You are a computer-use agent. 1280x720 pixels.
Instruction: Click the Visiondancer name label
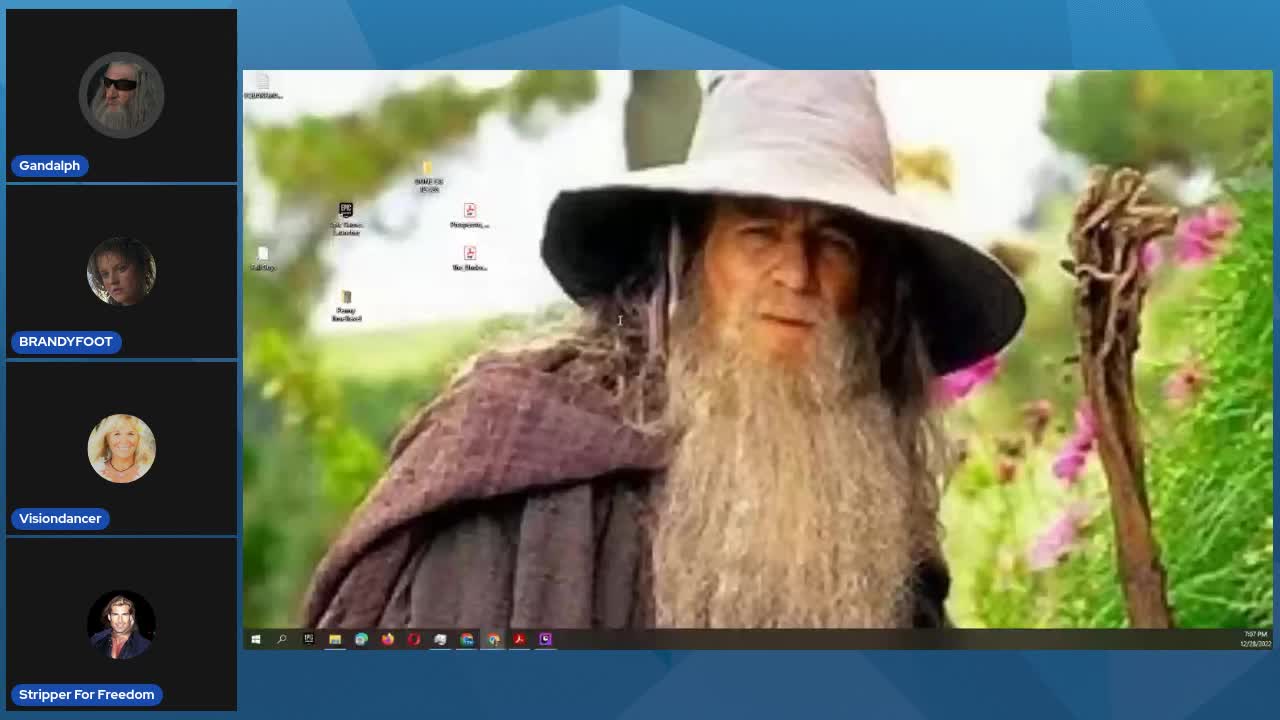(x=60, y=518)
